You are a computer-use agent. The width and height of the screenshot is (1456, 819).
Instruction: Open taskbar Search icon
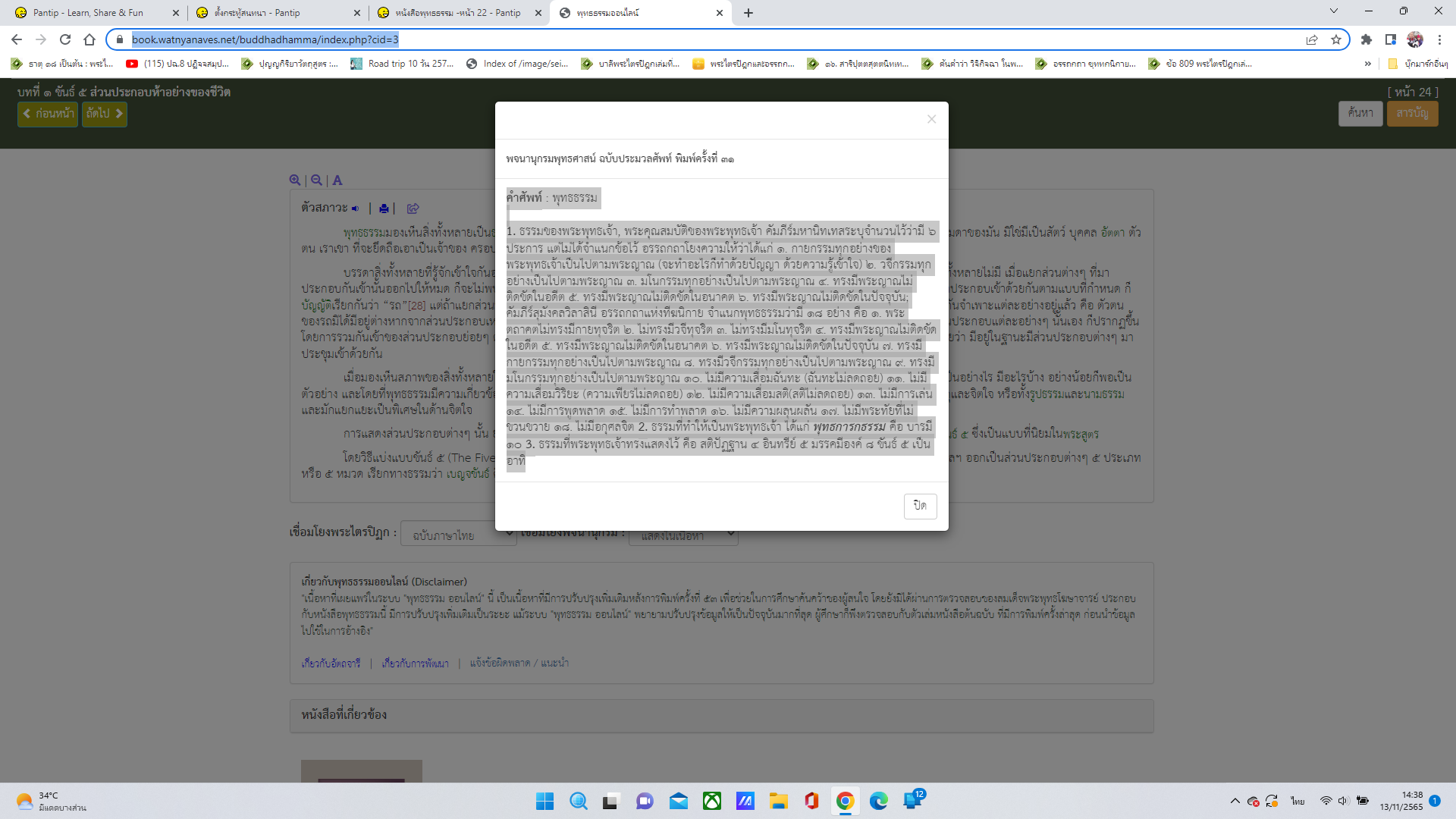(579, 801)
